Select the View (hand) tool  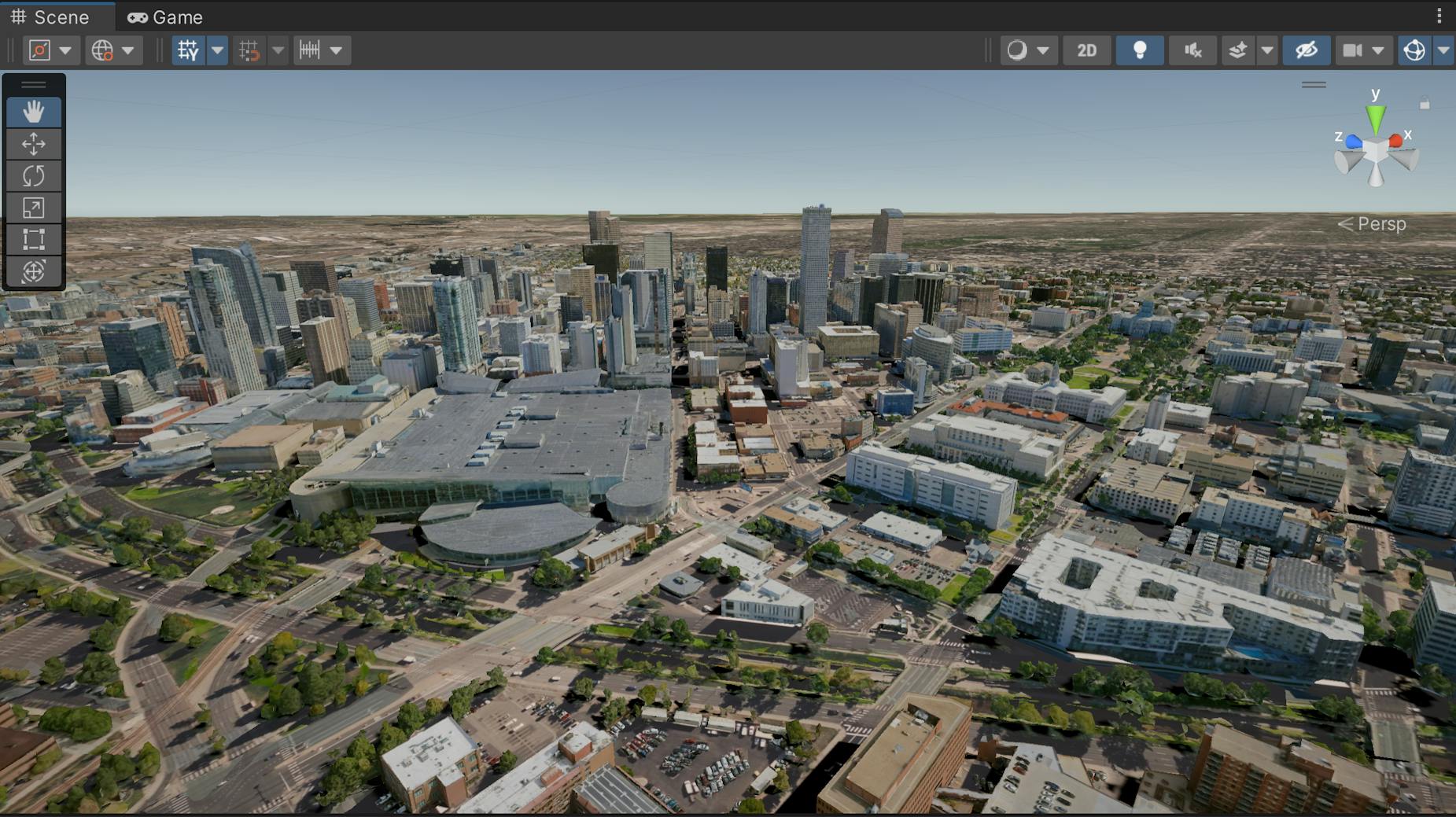33,112
